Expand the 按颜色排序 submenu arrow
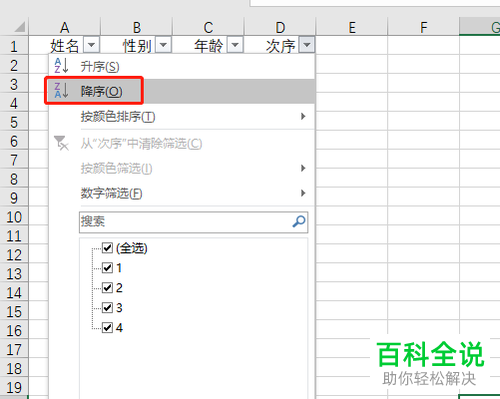This screenshot has height=399, width=500. pyautogui.click(x=303, y=116)
